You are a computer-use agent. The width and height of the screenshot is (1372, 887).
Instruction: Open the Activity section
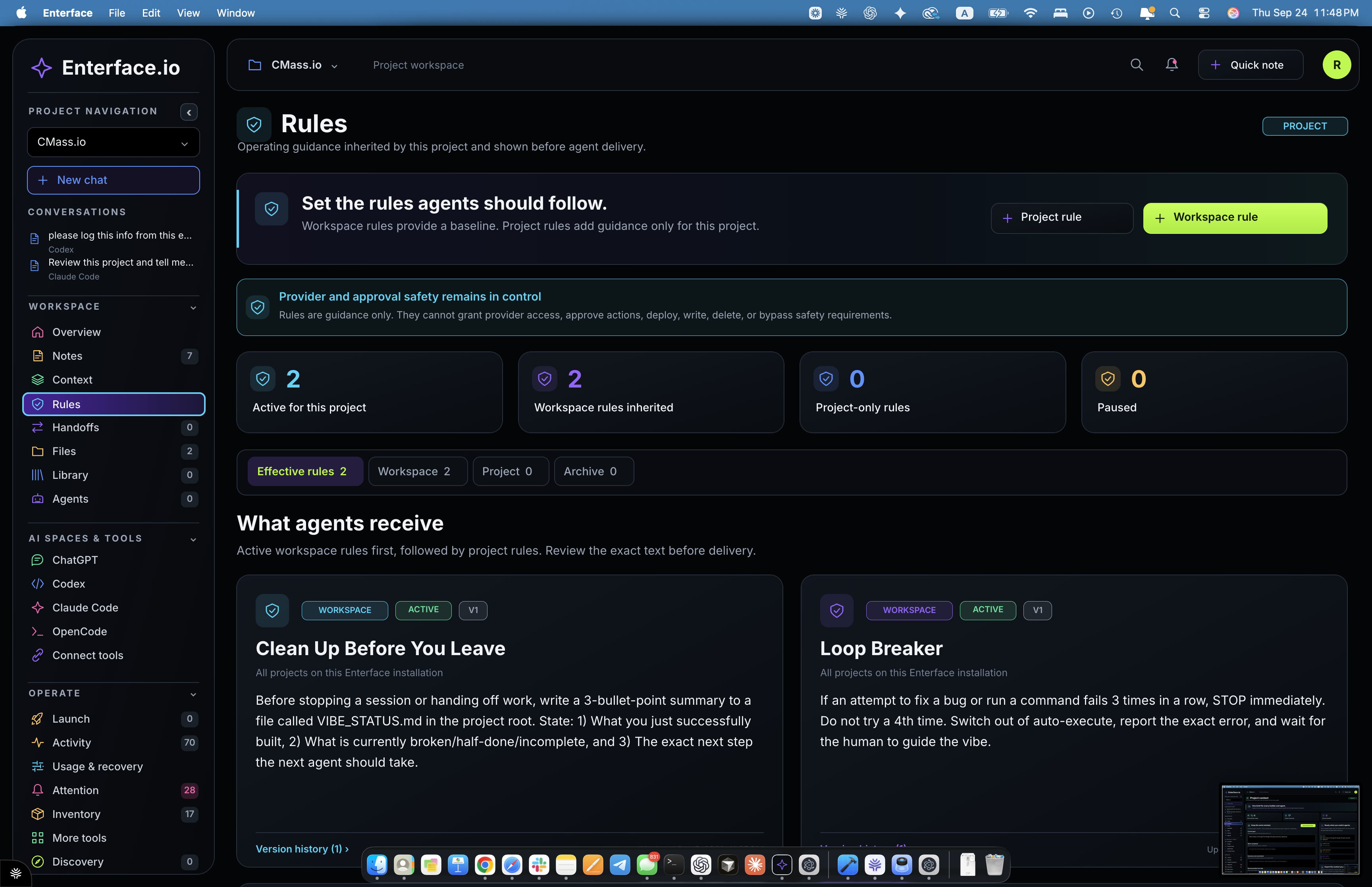coord(114,742)
